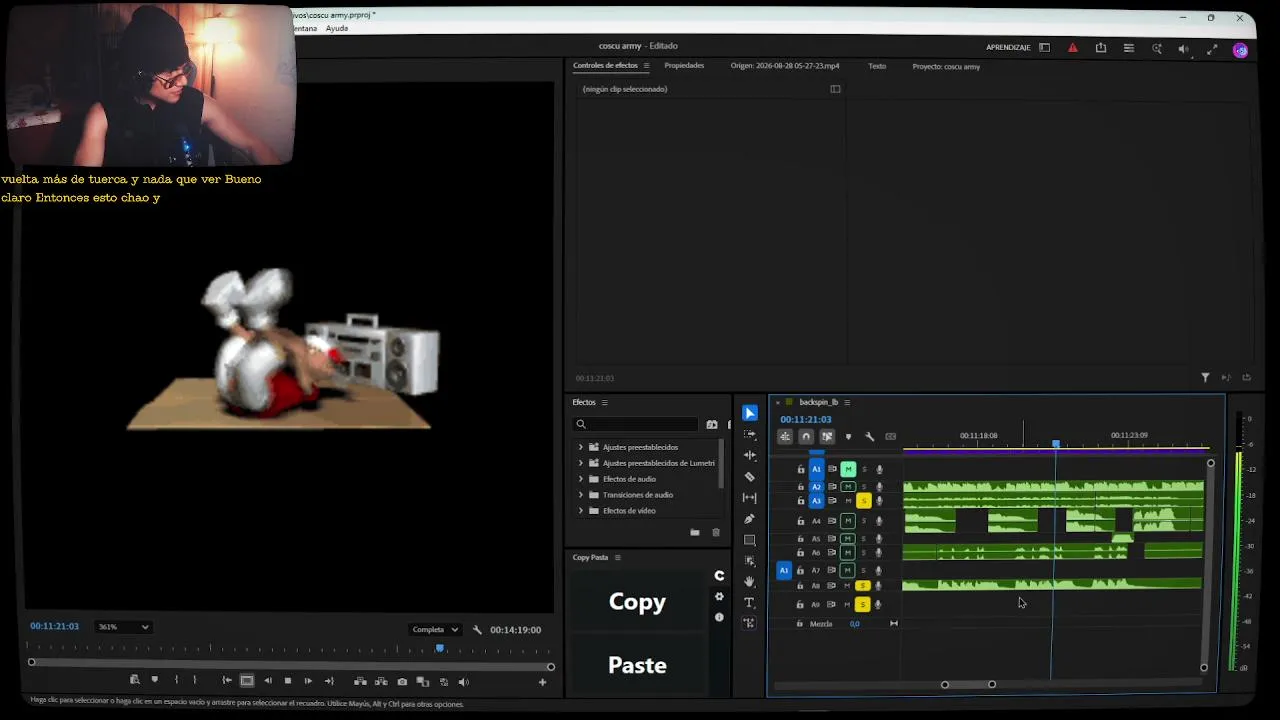Open the Efectos panel menu
This screenshot has height=720, width=1280.
pos(605,403)
